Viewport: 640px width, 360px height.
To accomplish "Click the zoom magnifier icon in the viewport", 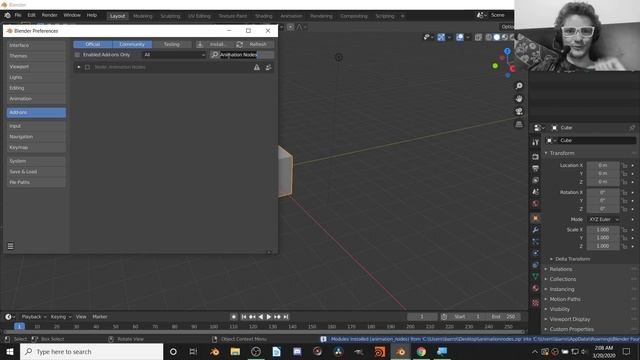I will 519,86.
